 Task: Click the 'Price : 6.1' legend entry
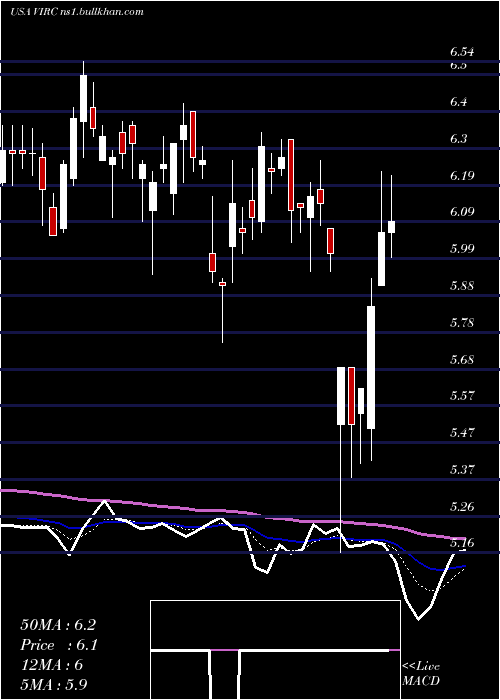pyautogui.click(x=59, y=645)
